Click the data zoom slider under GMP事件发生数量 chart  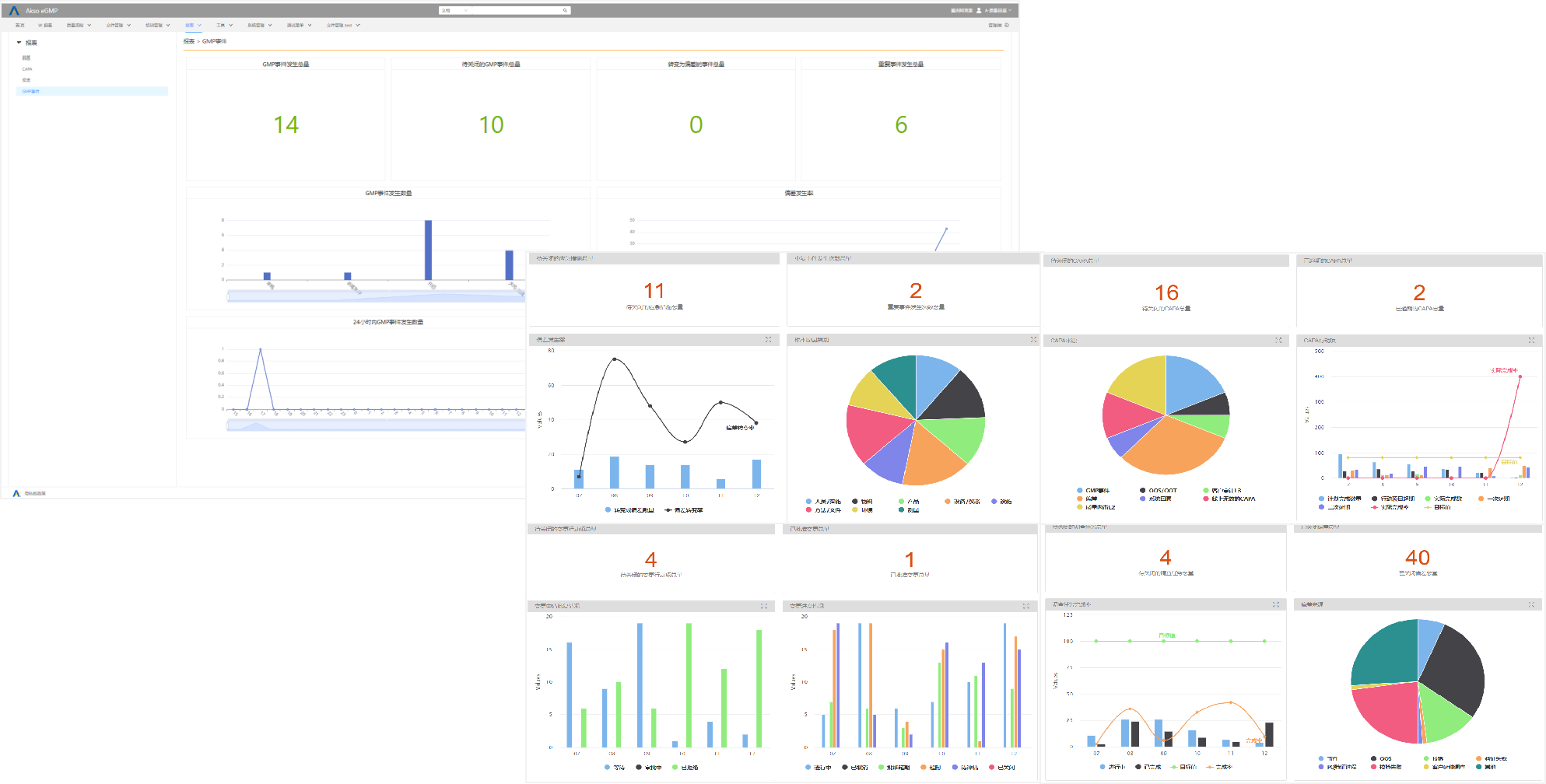pyautogui.click(x=376, y=296)
